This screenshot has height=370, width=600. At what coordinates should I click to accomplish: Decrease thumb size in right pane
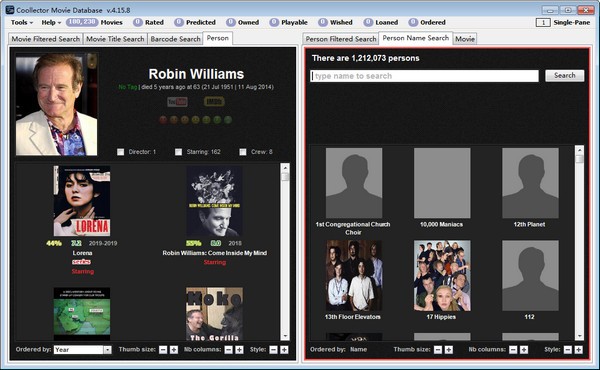click(438, 350)
